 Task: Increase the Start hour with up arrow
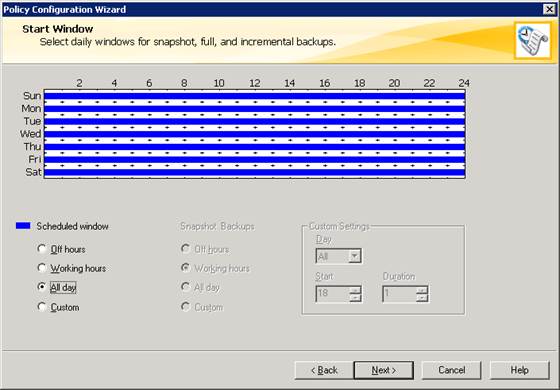[355, 290]
